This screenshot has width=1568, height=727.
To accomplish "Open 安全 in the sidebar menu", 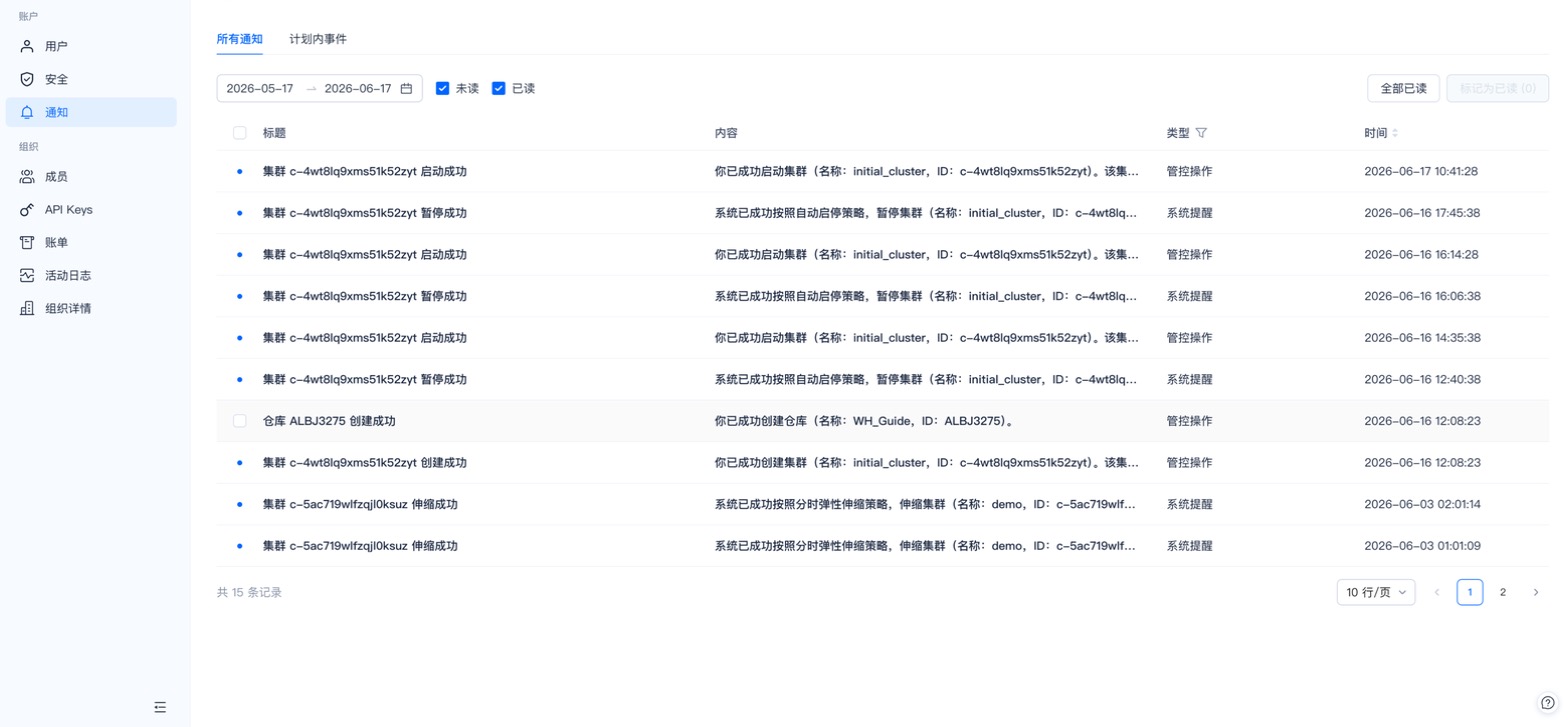I will (91, 79).
